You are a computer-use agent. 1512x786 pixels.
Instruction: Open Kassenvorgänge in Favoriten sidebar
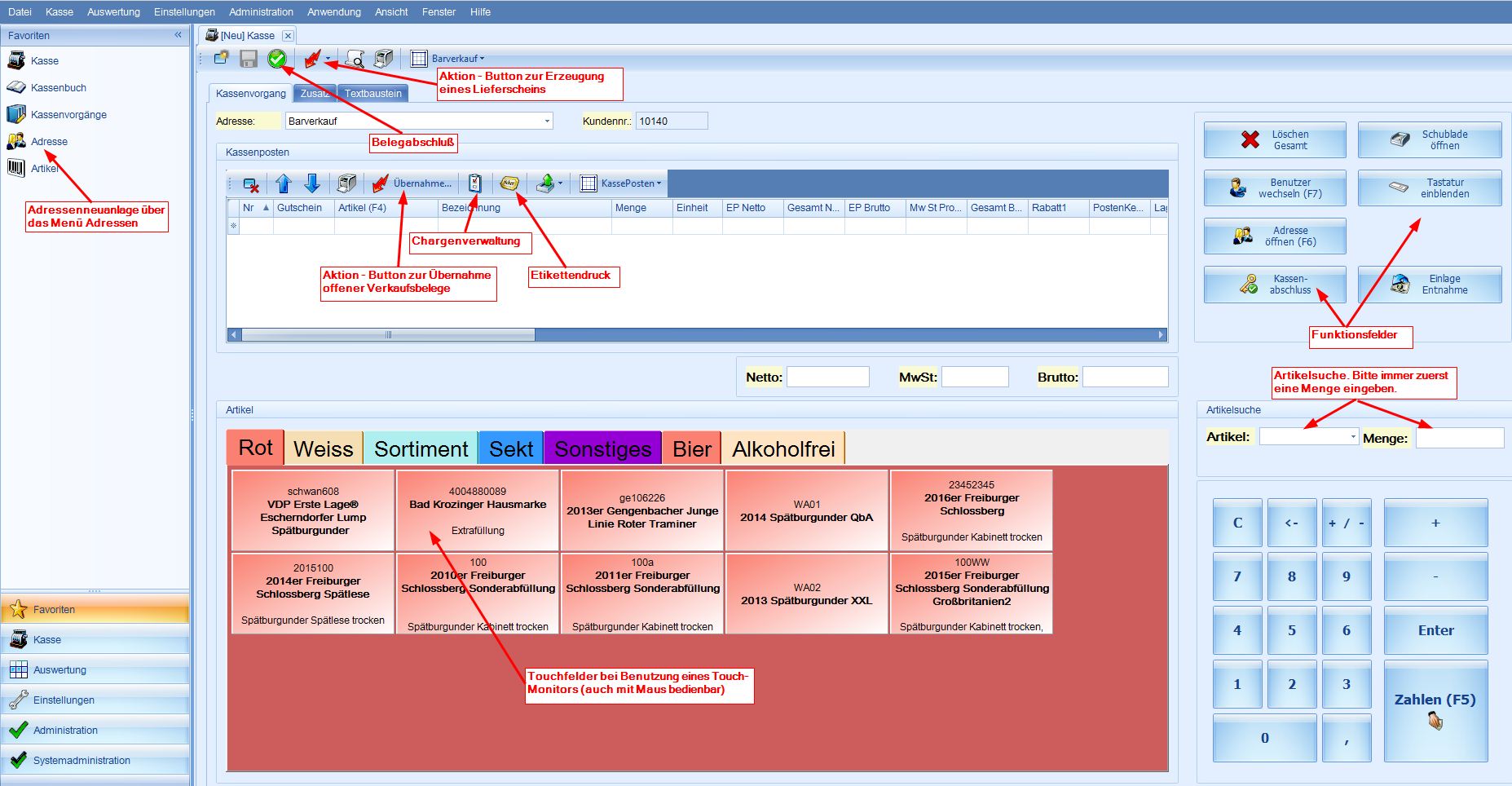point(57,114)
